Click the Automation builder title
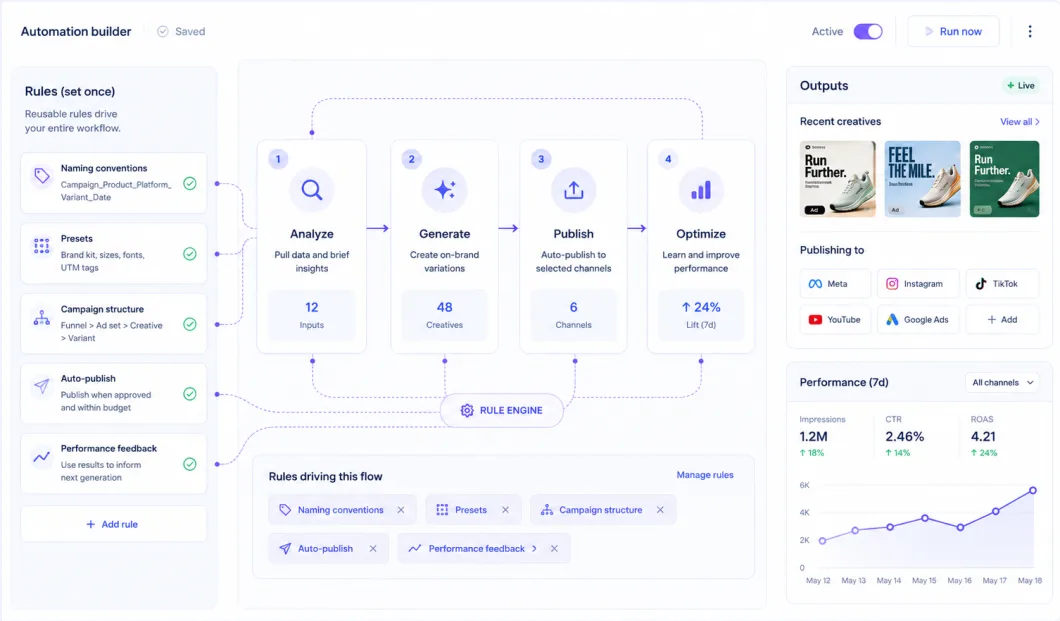This screenshot has height=621, width=1060. [x=76, y=31]
